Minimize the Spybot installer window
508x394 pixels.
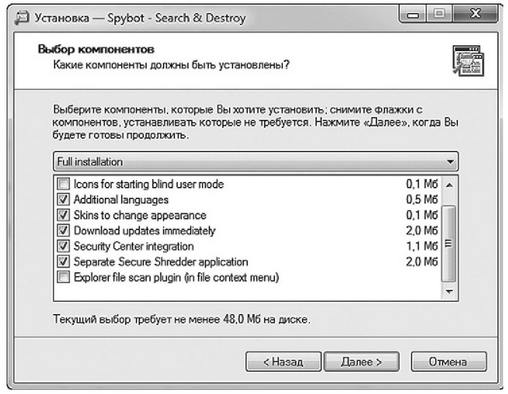413,15
